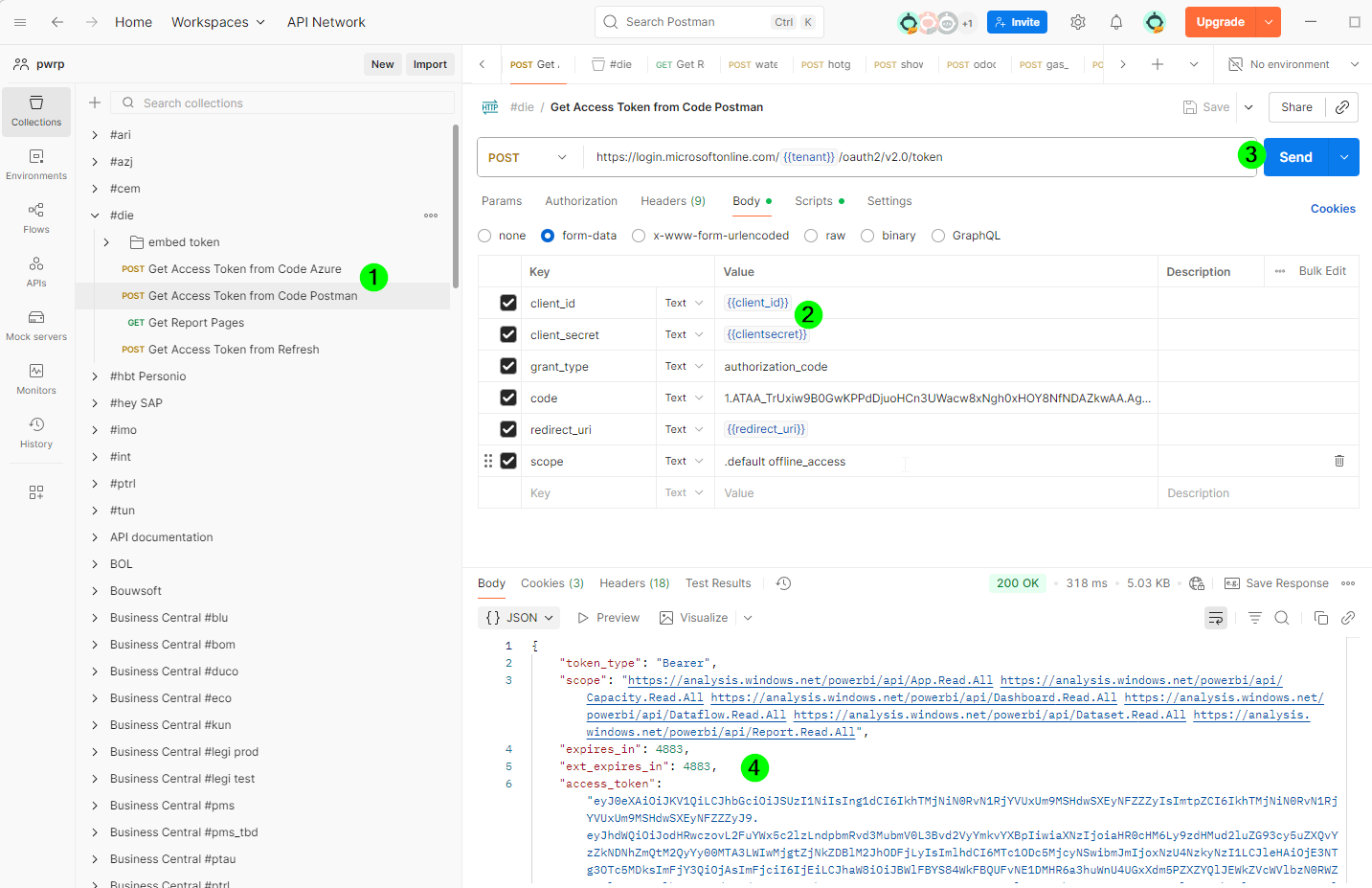The image size is (1372, 888).
Task: Uncheck the code parameter
Action: (508, 398)
